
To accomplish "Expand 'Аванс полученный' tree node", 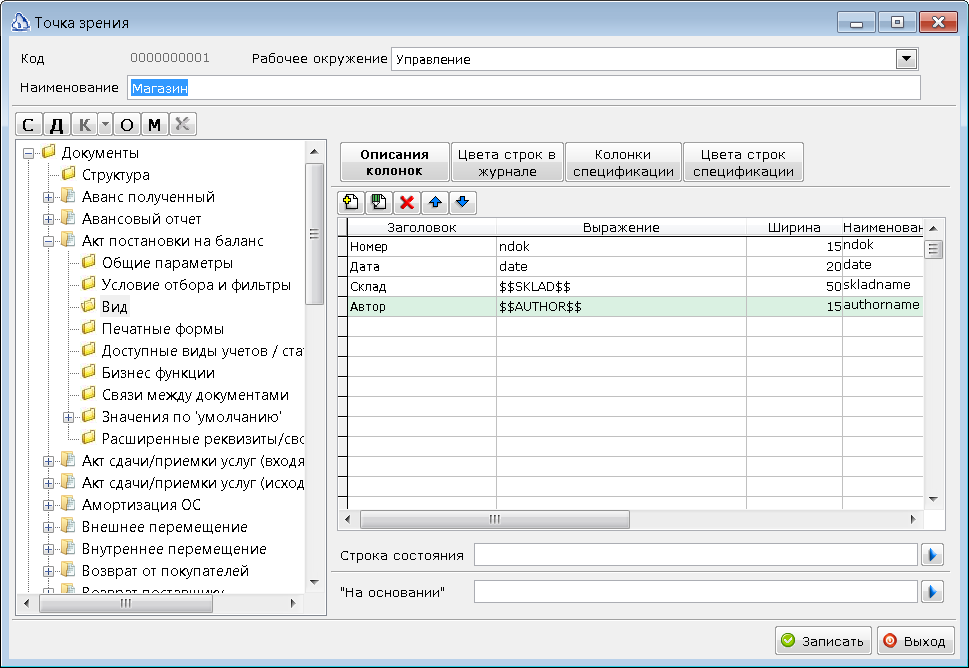I will [48, 197].
